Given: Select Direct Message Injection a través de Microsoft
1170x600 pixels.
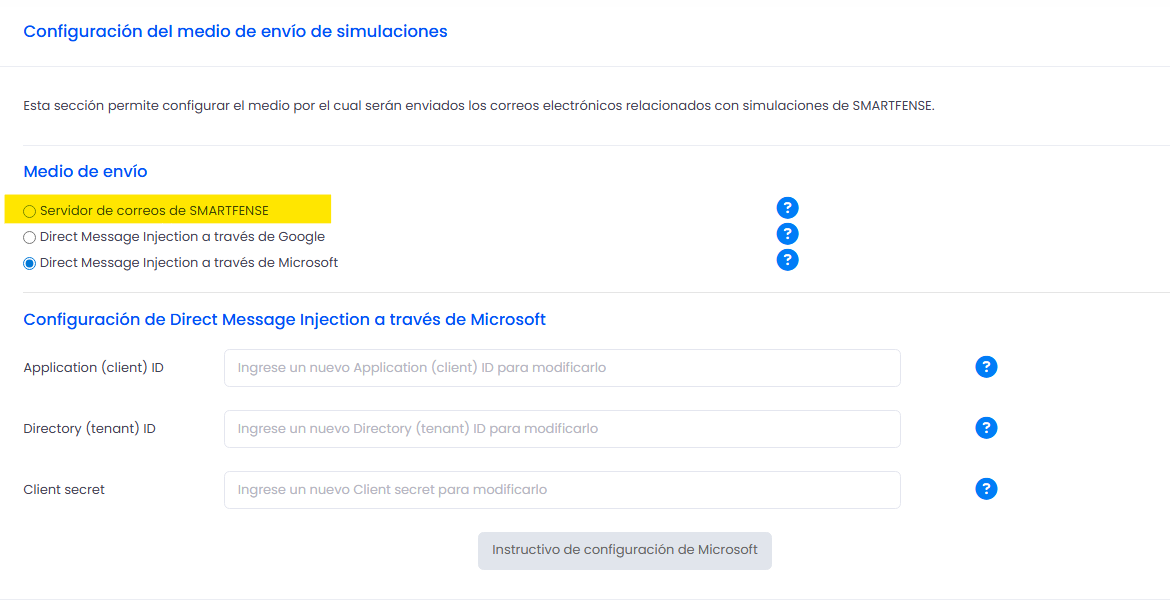Looking at the screenshot, I should (30, 263).
